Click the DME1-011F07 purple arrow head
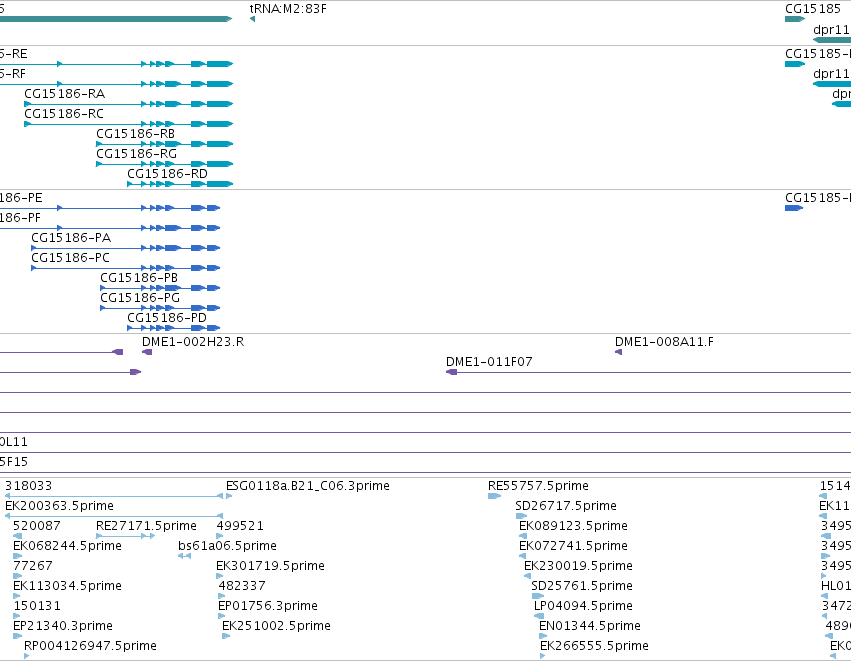The image size is (851, 661). (x=452, y=372)
